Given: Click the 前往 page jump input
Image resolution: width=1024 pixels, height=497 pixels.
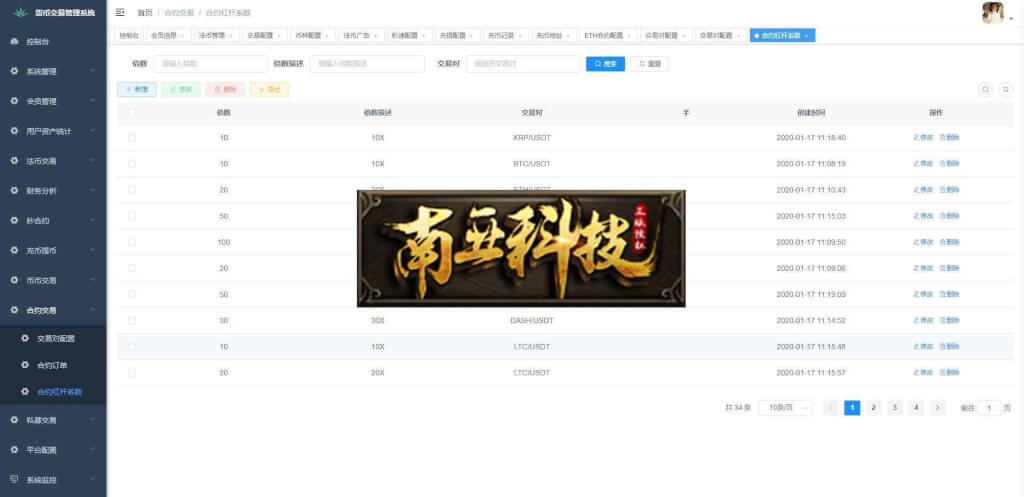Looking at the screenshot, I should click(x=989, y=408).
